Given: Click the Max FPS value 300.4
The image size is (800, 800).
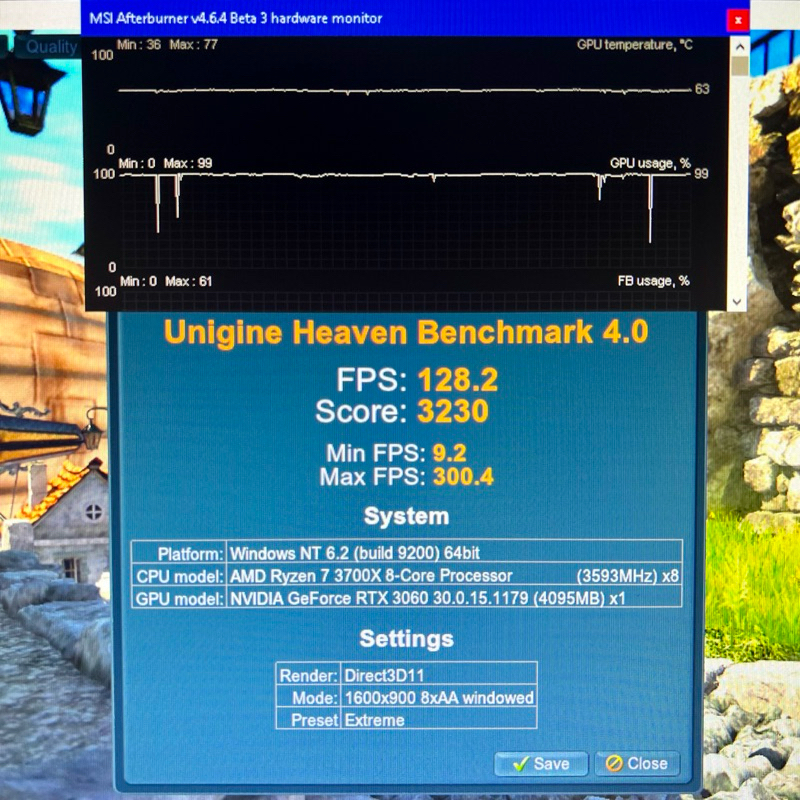Looking at the screenshot, I should (x=463, y=477).
